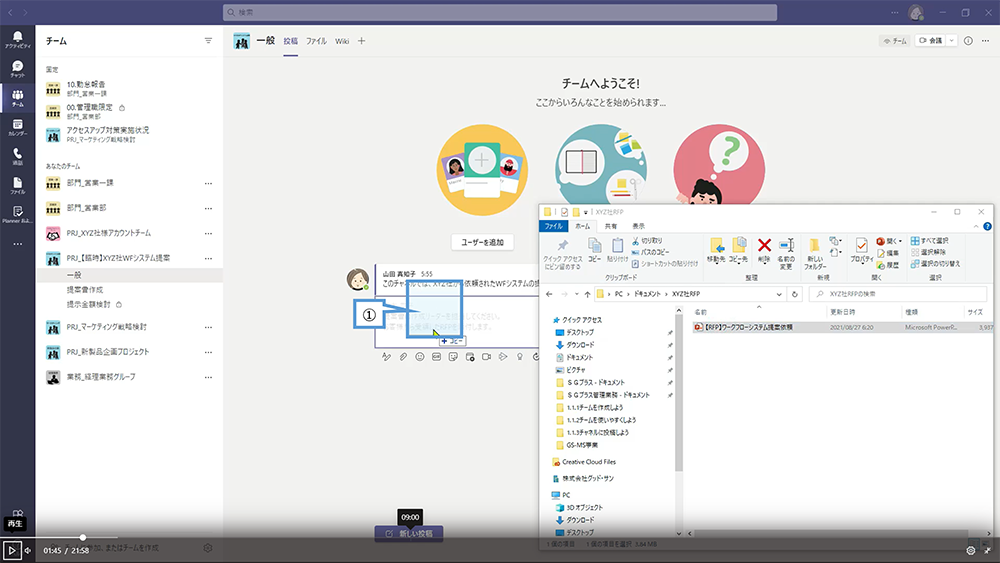Click the channel info icon in Teams header
This screenshot has height=563, width=1000.
[x=968, y=41]
